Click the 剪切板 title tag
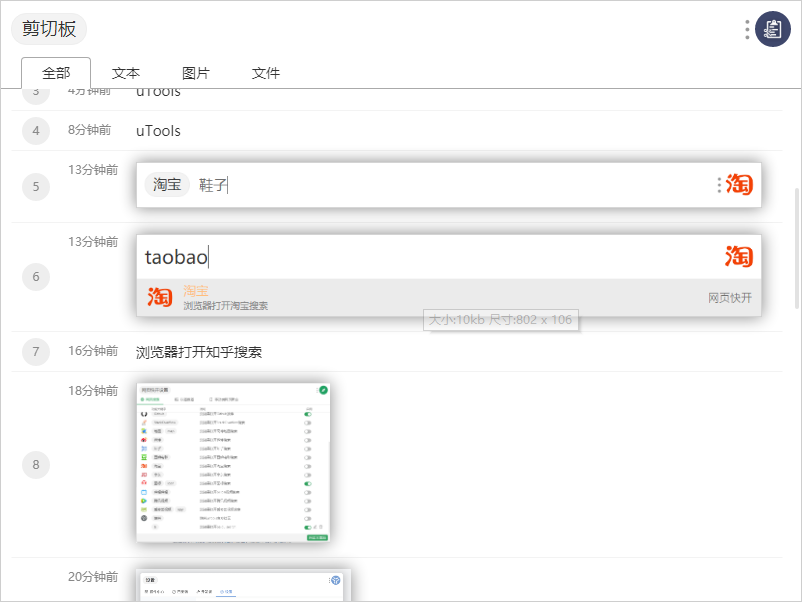Screen dimensions: 802x602 (49, 29)
